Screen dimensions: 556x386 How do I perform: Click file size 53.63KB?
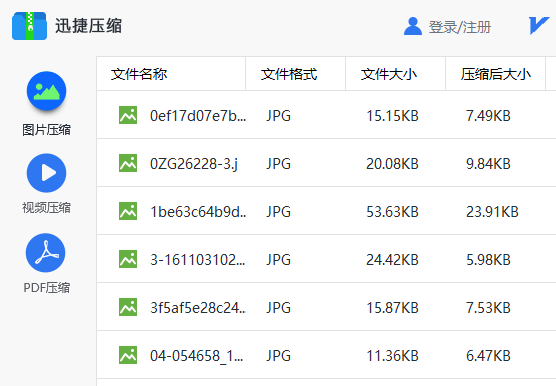(392, 212)
